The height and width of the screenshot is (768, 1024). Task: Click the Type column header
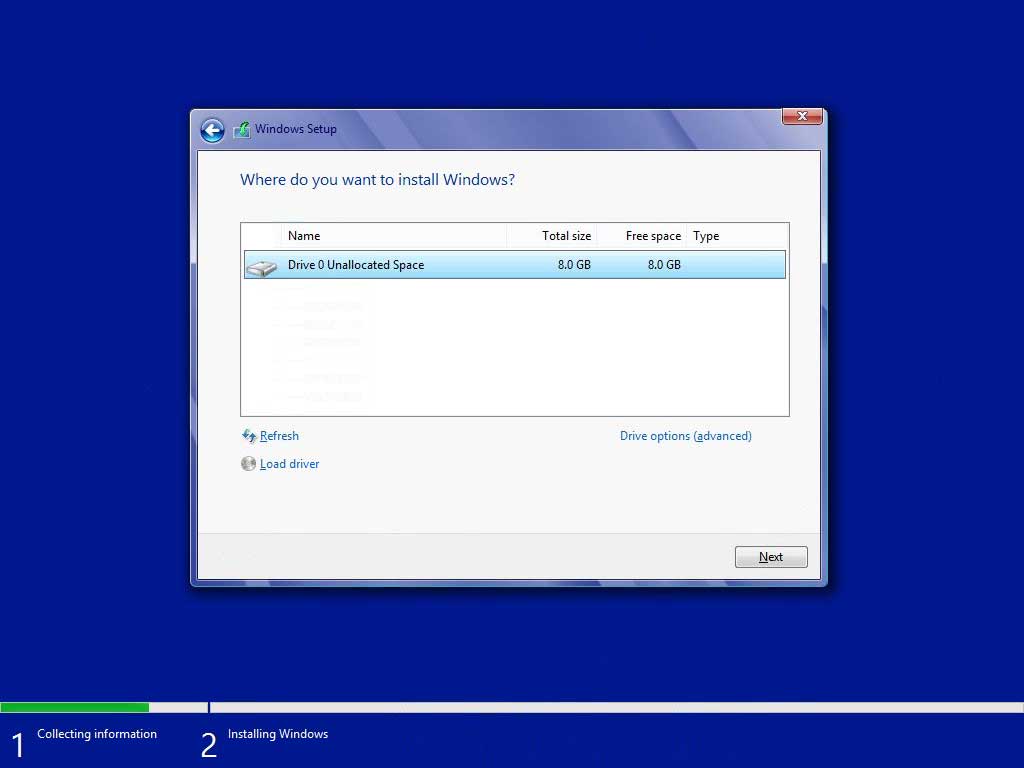736,236
